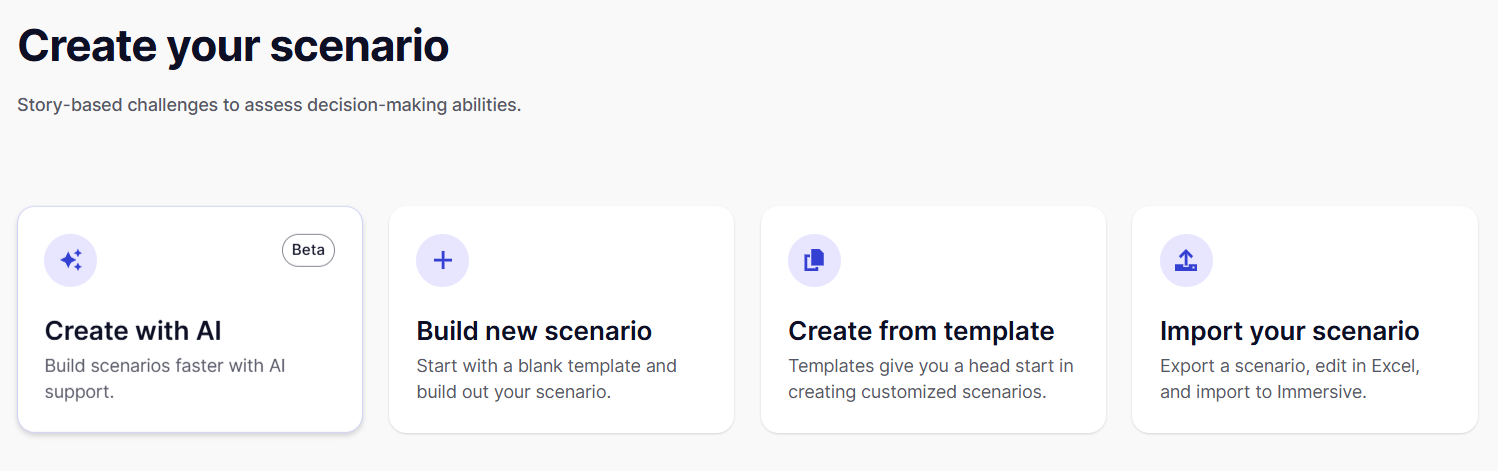Click the sparkle AI icon
1498x471 pixels.
coord(71,260)
